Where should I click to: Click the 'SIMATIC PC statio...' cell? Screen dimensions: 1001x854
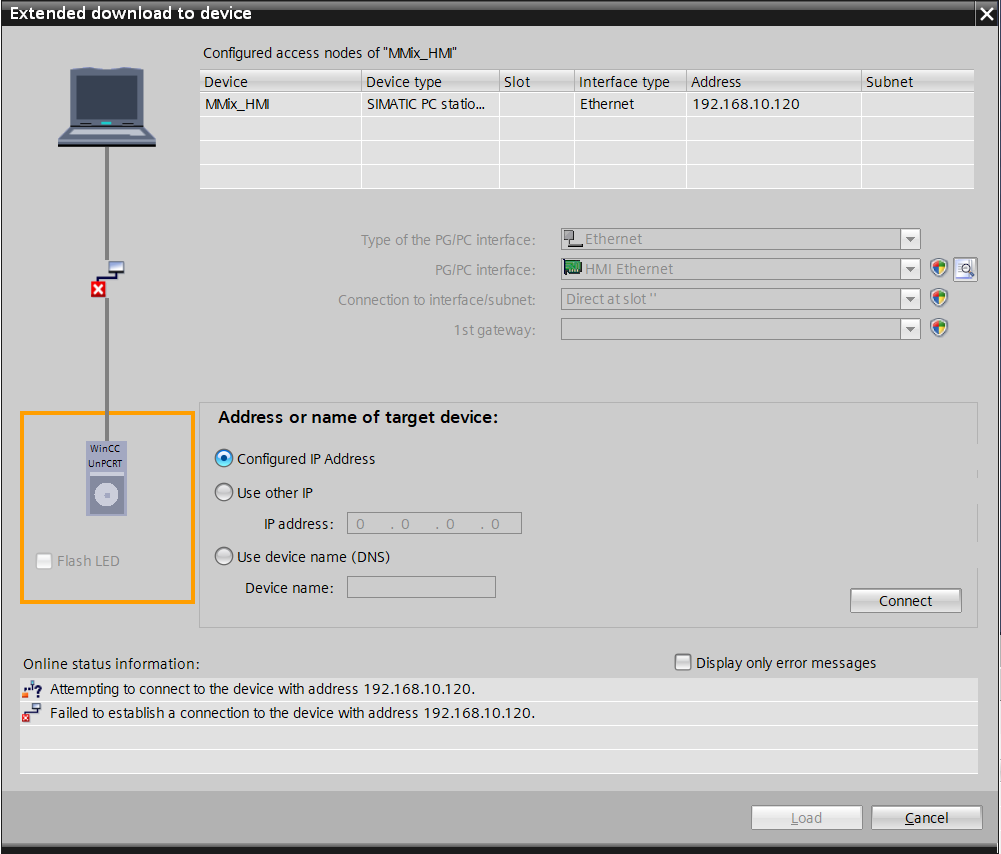point(430,104)
